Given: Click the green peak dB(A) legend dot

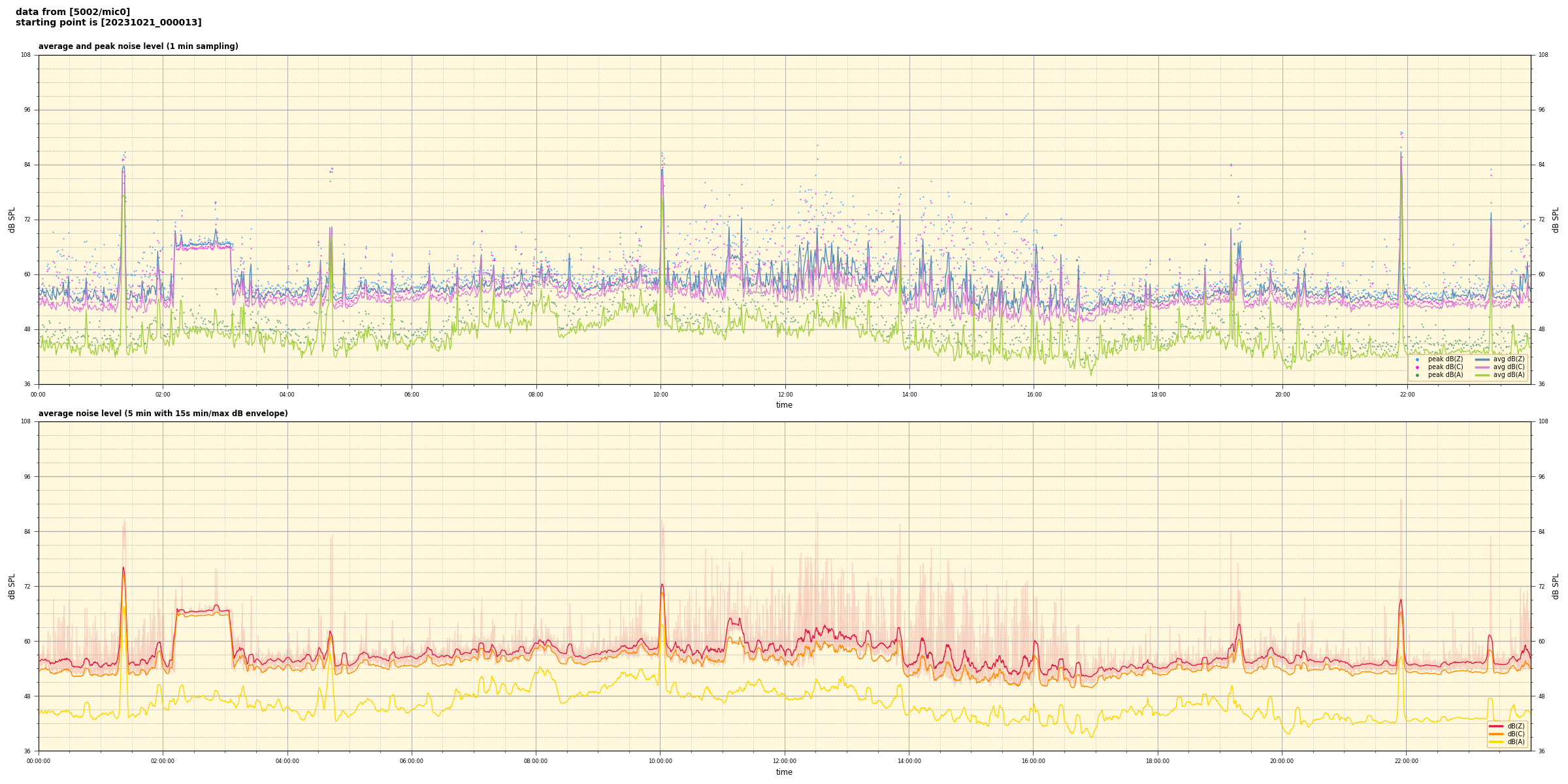Looking at the screenshot, I should pos(1417,375).
